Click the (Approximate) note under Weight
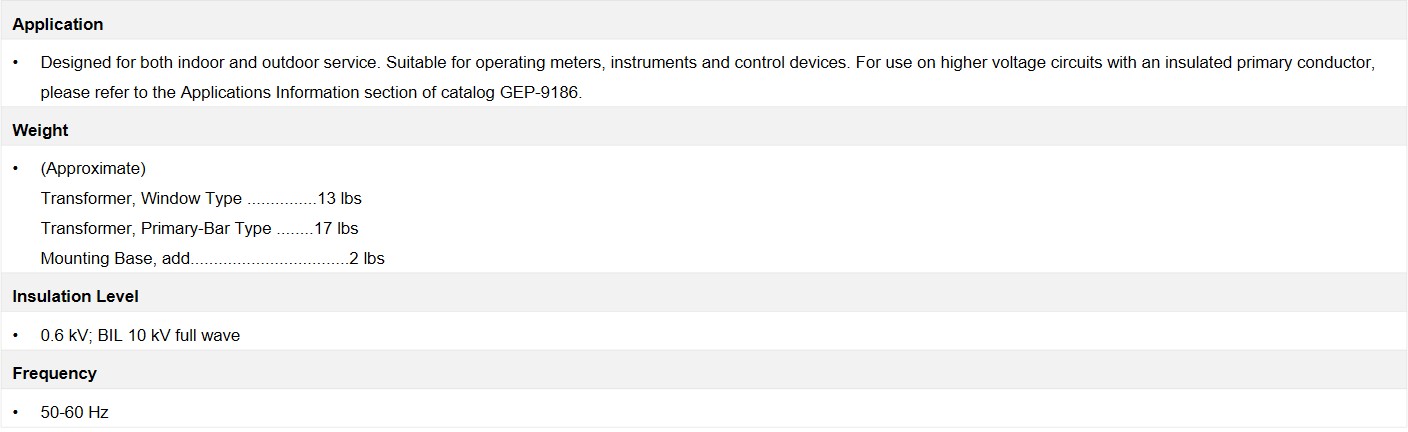This screenshot has height=432, width=1408. click(93, 168)
